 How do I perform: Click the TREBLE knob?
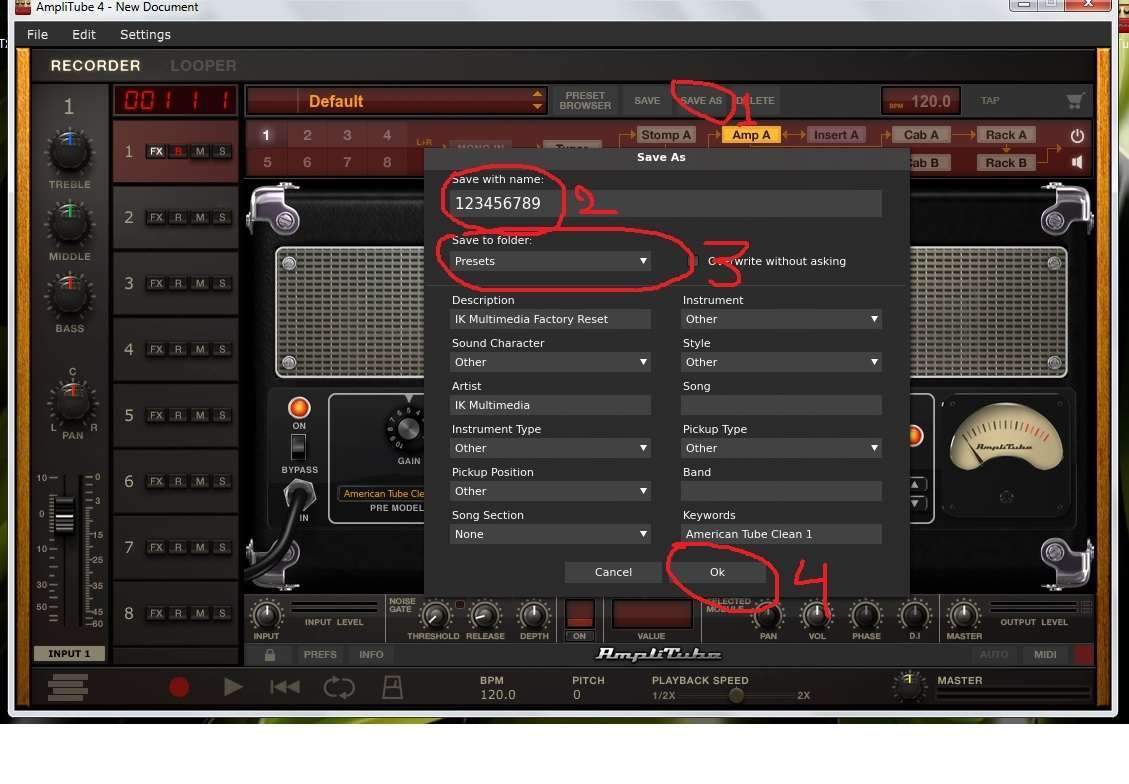pyautogui.click(x=70, y=150)
